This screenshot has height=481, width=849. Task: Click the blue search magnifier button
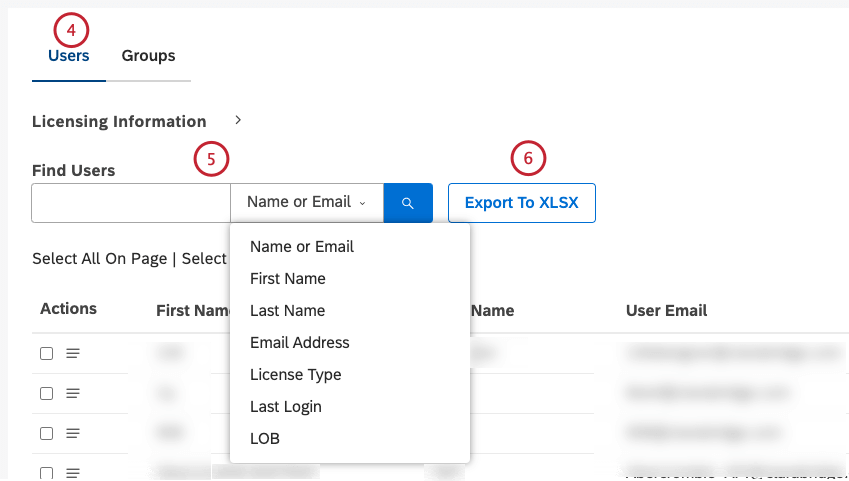[x=408, y=203]
